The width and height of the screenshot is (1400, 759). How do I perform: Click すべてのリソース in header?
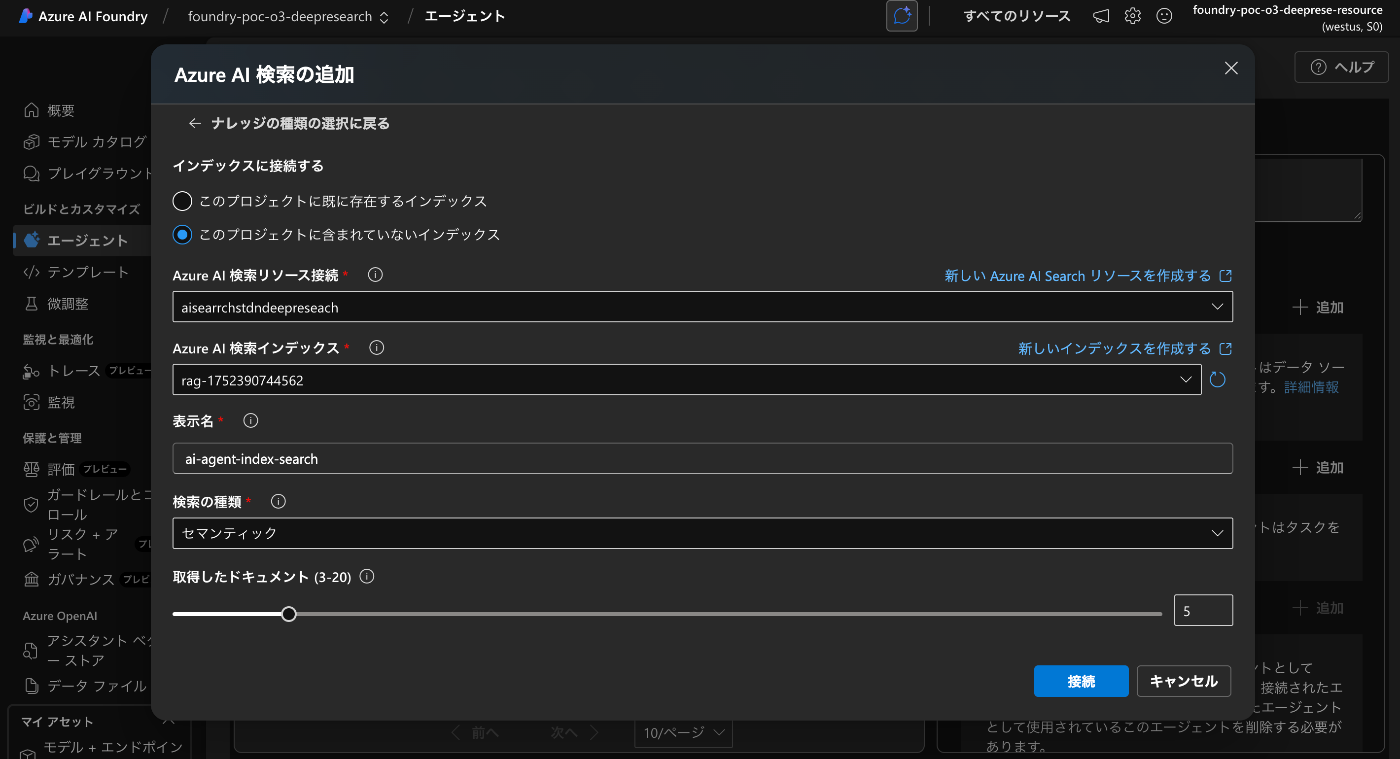(1017, 16)
